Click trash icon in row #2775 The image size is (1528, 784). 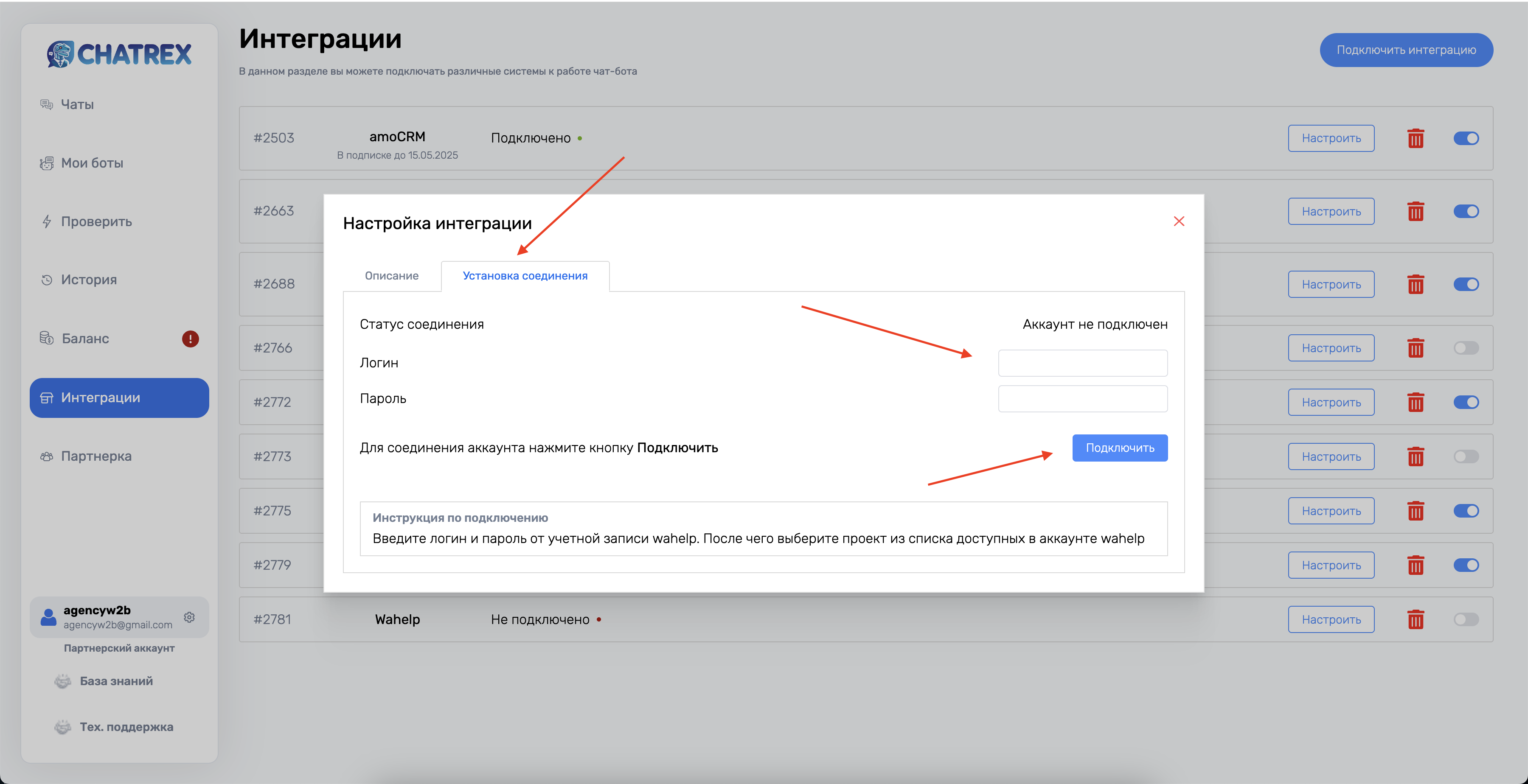pos(1416,511)
